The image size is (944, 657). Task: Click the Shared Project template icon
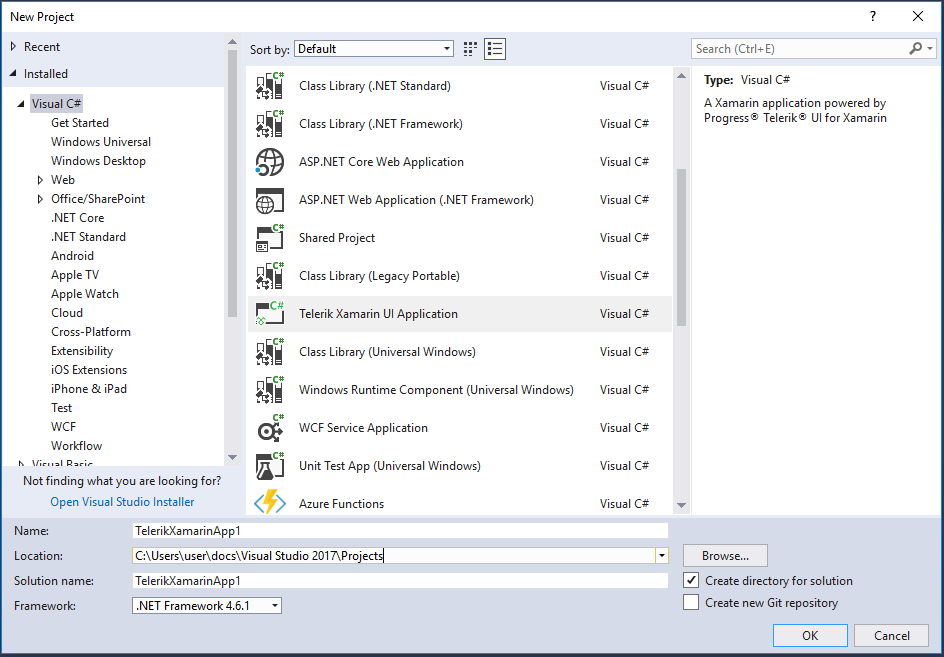(x=270, y=238)
